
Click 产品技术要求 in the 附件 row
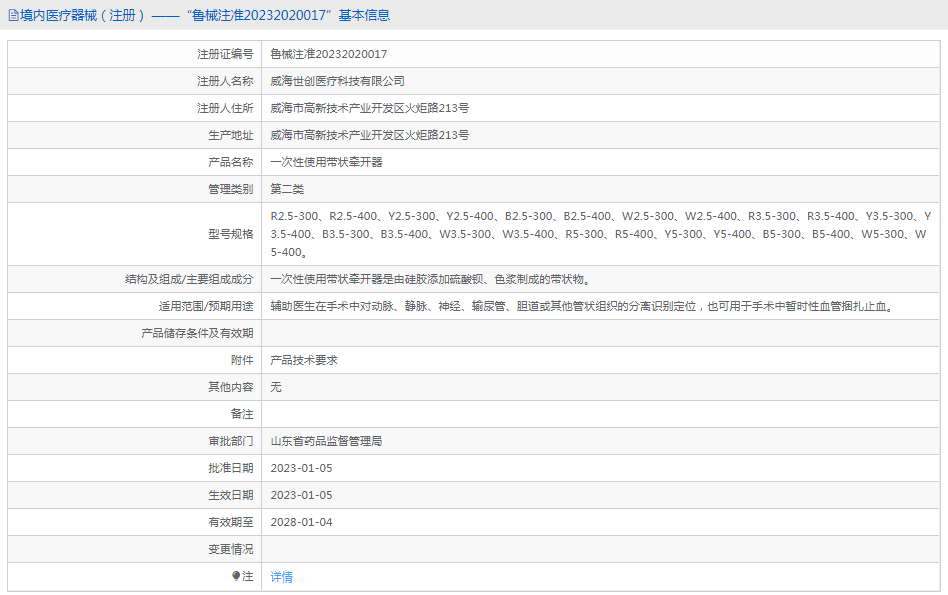click(304, 360)
